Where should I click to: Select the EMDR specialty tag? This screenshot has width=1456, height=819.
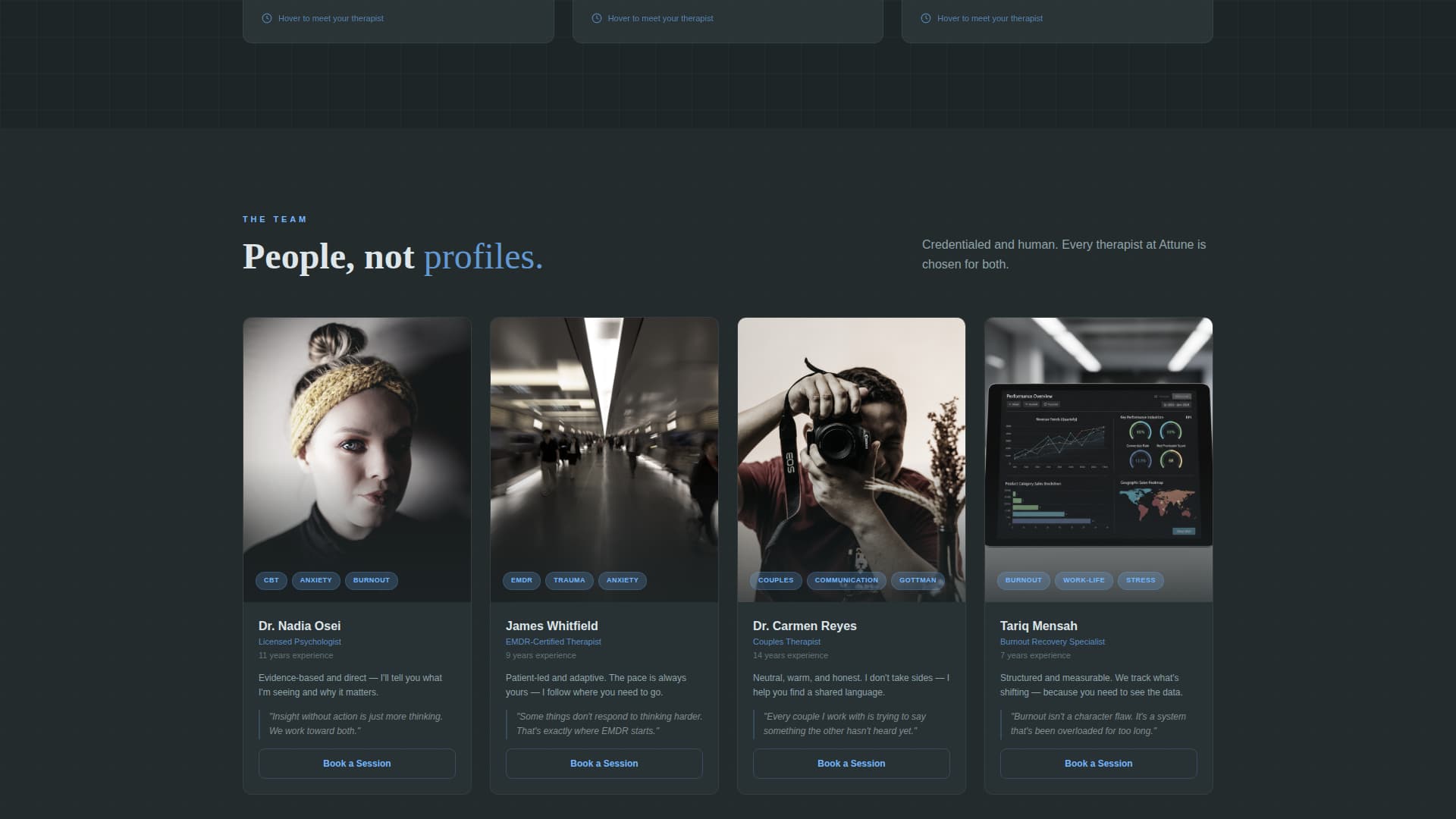pyautogui.click(x=521, y=580)
